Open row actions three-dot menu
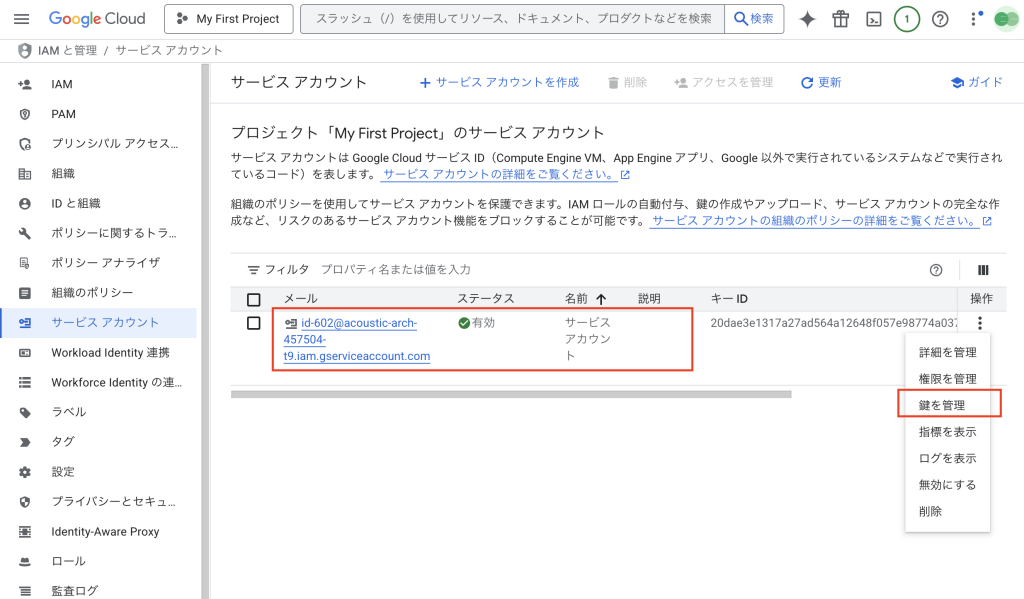Viewport: 1024px width, 599px height. tap(980, 323)
